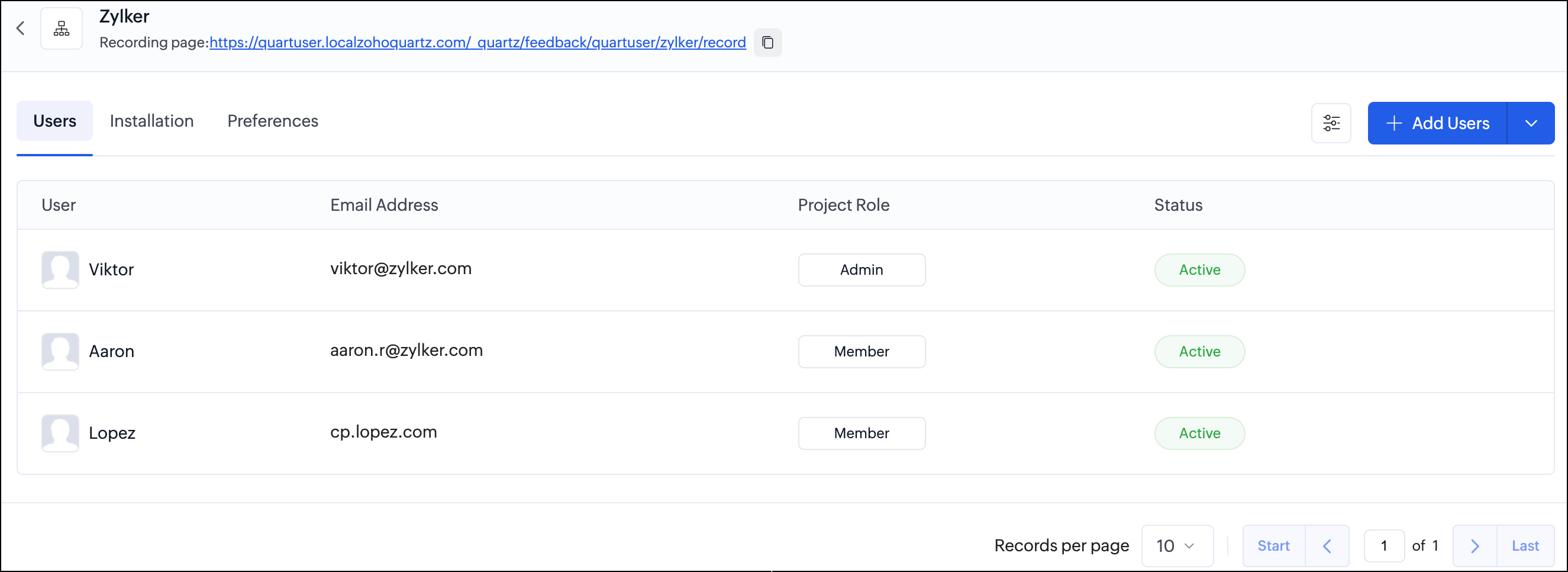Copy the recording page URL
The height and width of the screenshot is (572, 1568).
point(767,43)
